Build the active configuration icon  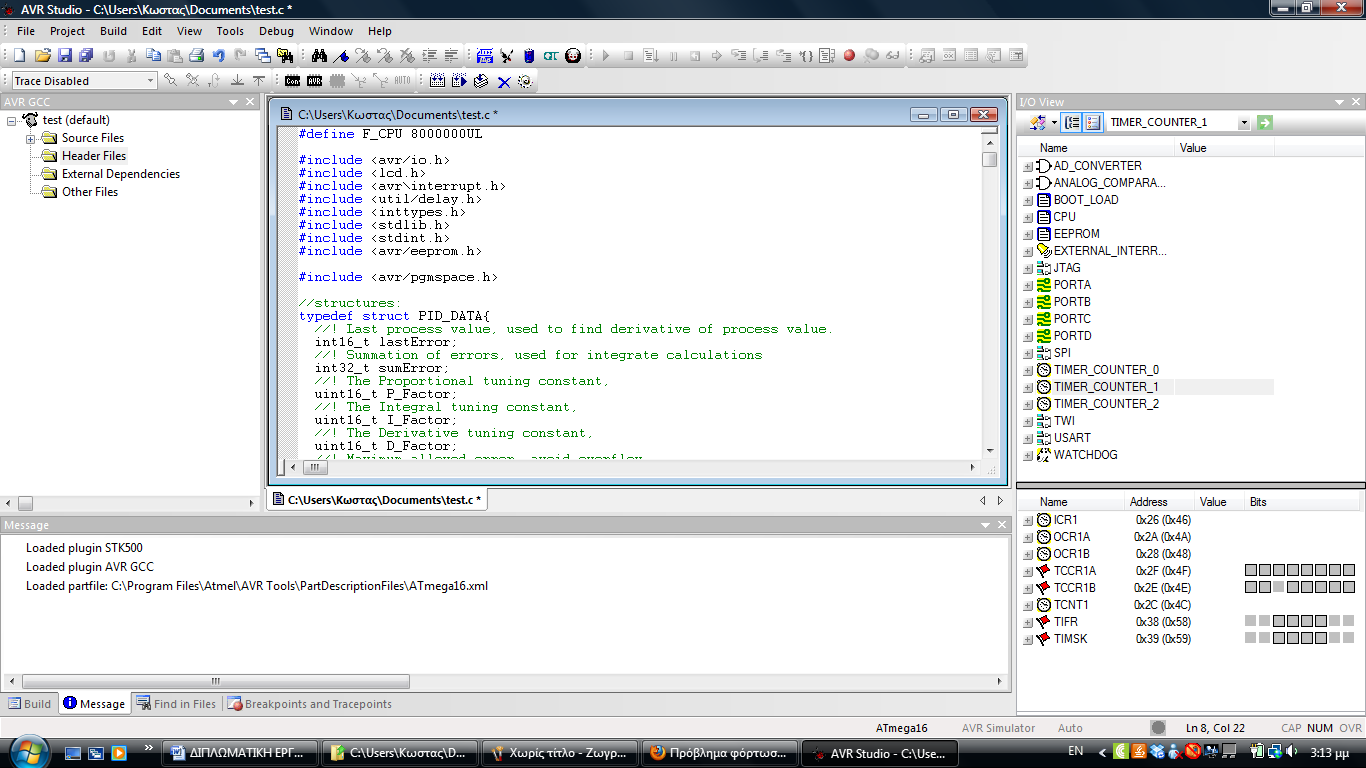[437, 81]
